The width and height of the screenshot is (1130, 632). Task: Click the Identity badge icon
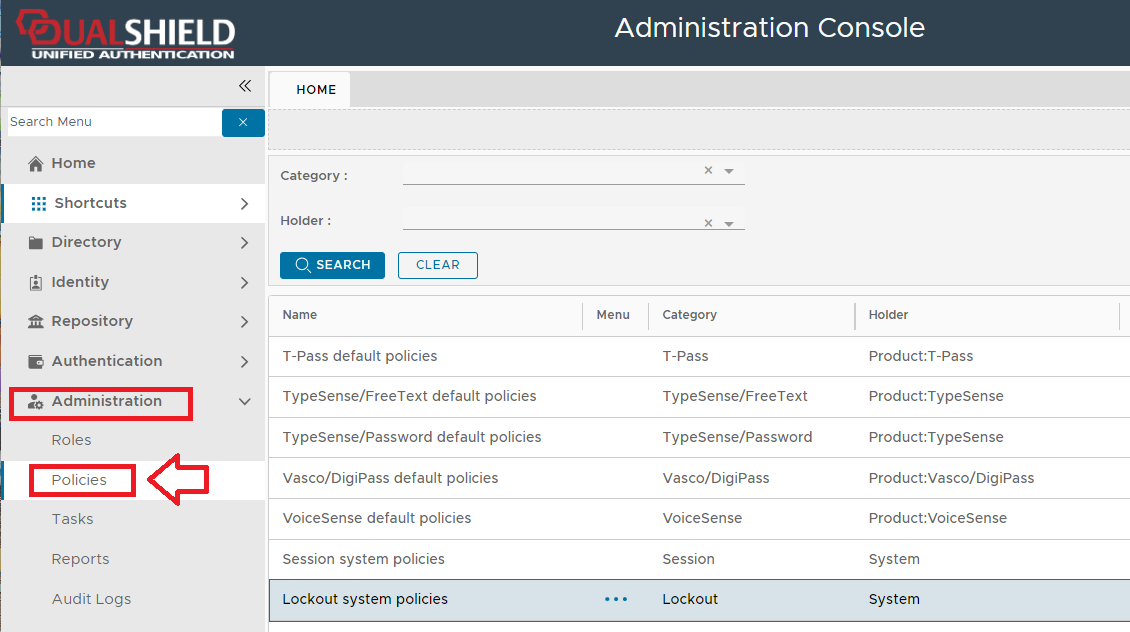click(36, 283)
